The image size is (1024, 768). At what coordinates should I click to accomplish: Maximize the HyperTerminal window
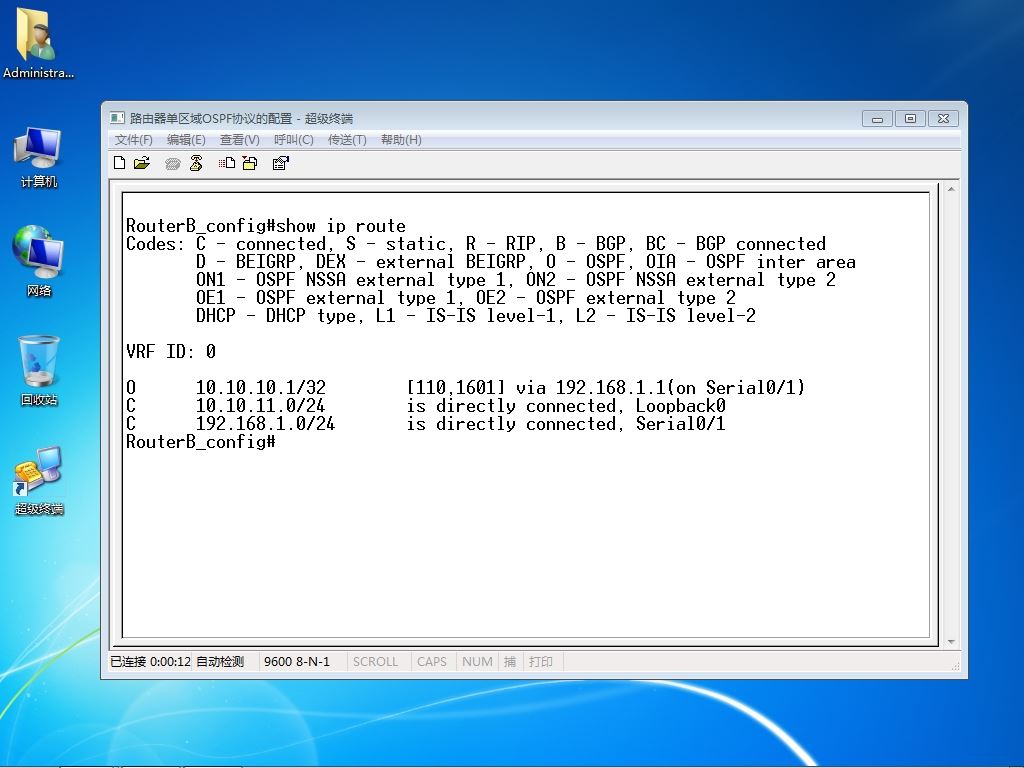point(910,118)
